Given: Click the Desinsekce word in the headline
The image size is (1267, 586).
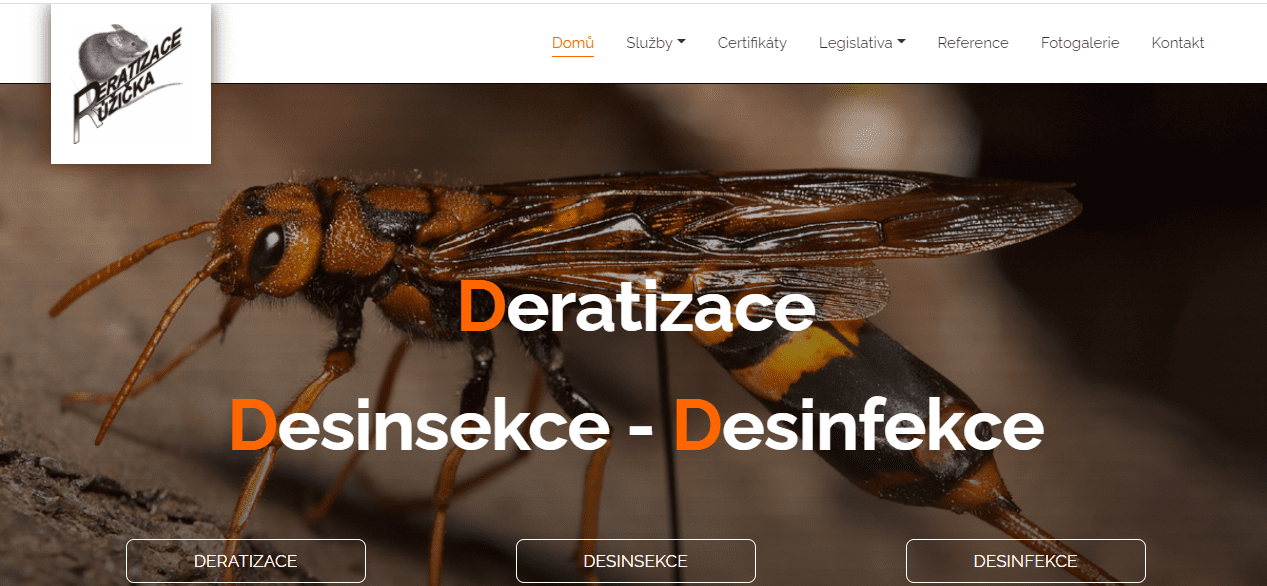Looking at the screenshot, I should pos(420,426).
